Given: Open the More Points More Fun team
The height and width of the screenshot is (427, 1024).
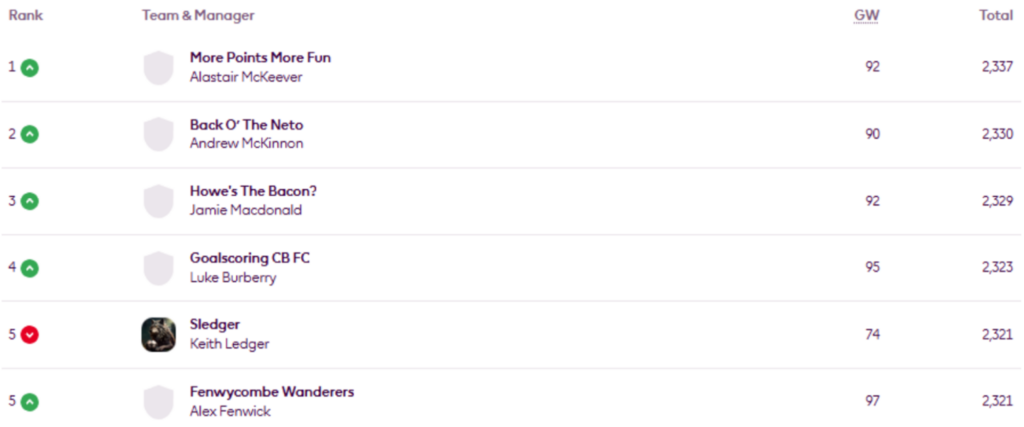Looking at the screenshot, I should 261,57.
